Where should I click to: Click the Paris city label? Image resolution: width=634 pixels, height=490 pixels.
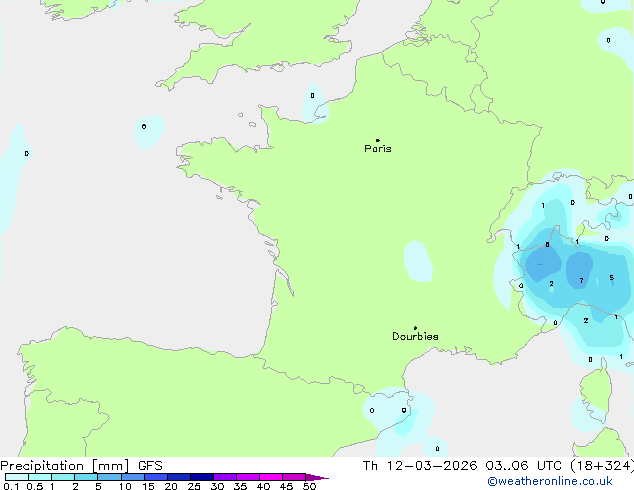[x=378, y=148]
